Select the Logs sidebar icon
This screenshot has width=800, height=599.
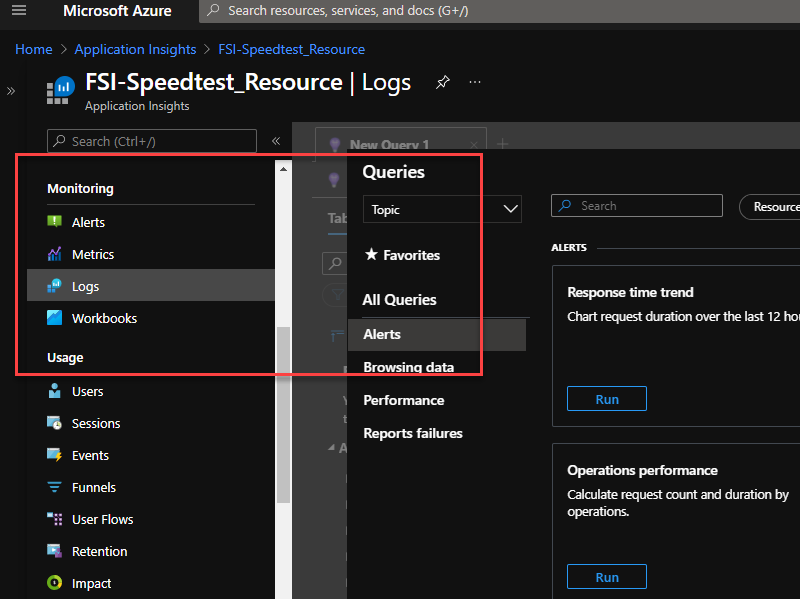click(x=57, y=286)
